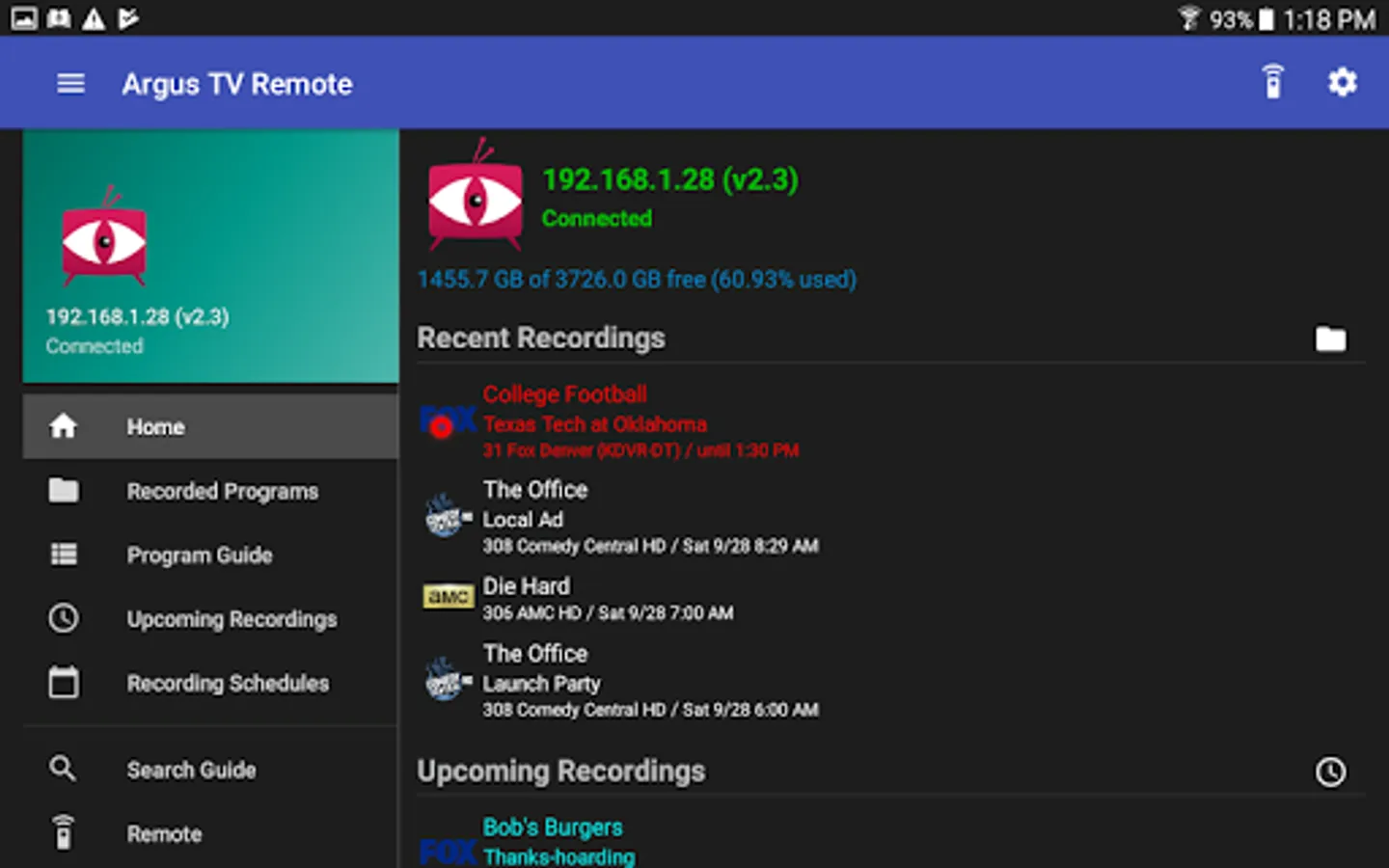Screen dimensions: 1389x868
Task: Tap the clock icon next to Upcoming Recordings
Action: 1330,772
